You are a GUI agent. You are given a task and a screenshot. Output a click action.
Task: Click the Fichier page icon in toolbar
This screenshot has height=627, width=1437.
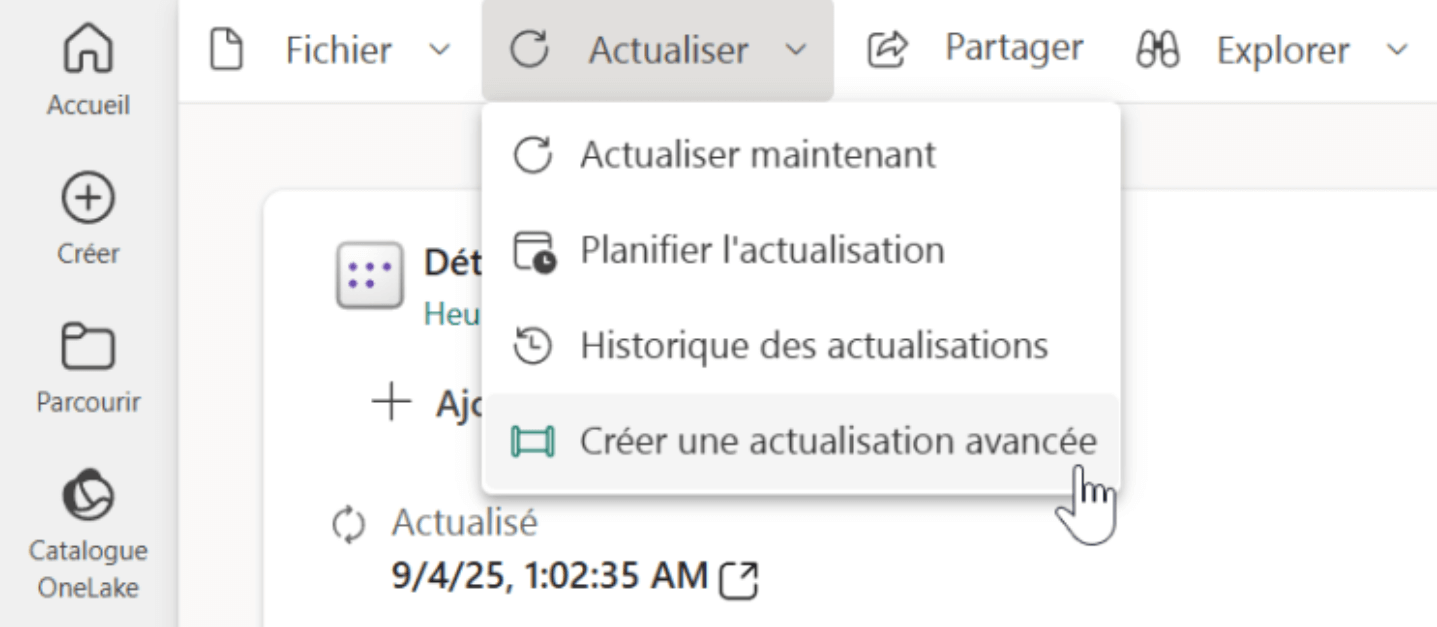225,49
